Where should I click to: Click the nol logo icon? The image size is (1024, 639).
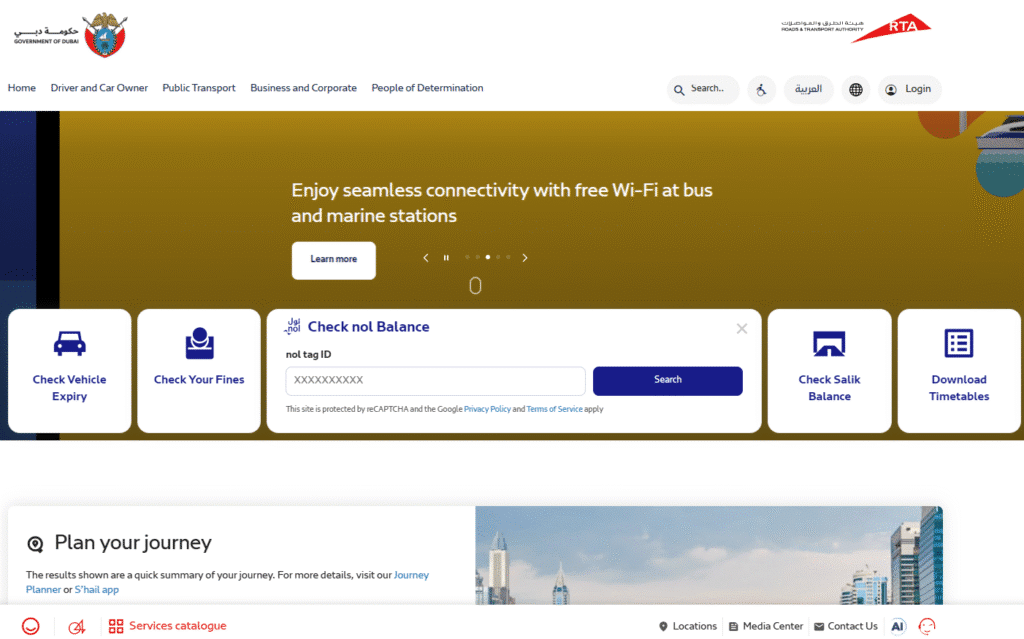[x=293, y=326]
